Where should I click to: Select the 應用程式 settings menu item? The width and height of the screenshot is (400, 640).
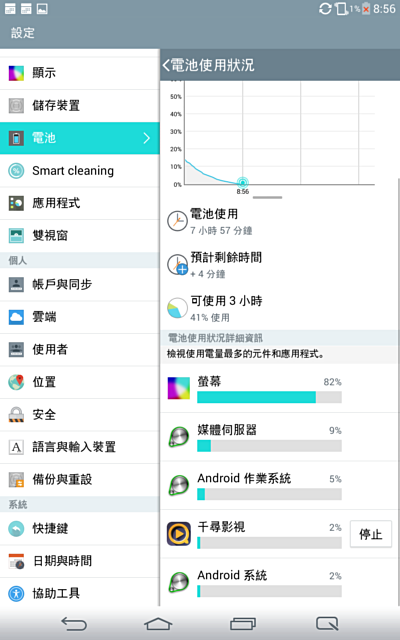click(x=80, y=203)
